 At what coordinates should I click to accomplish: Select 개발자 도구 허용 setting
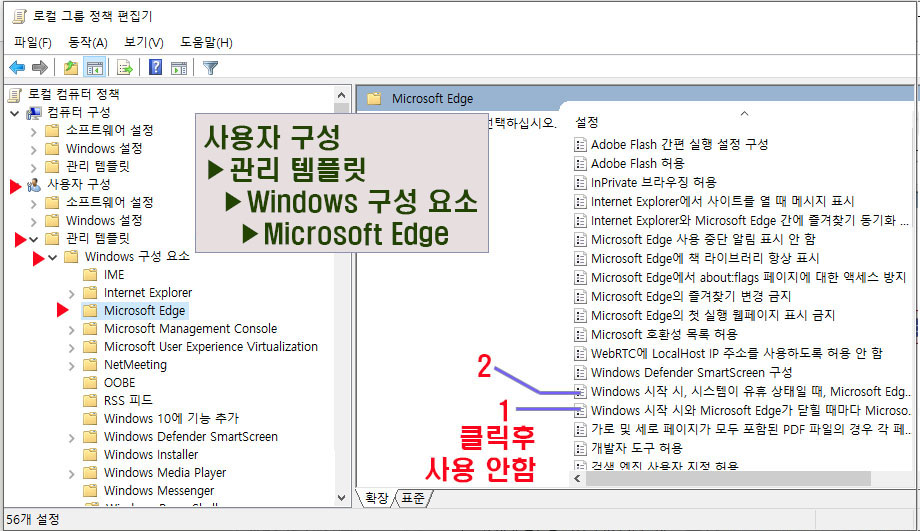[x=637, y=448]
